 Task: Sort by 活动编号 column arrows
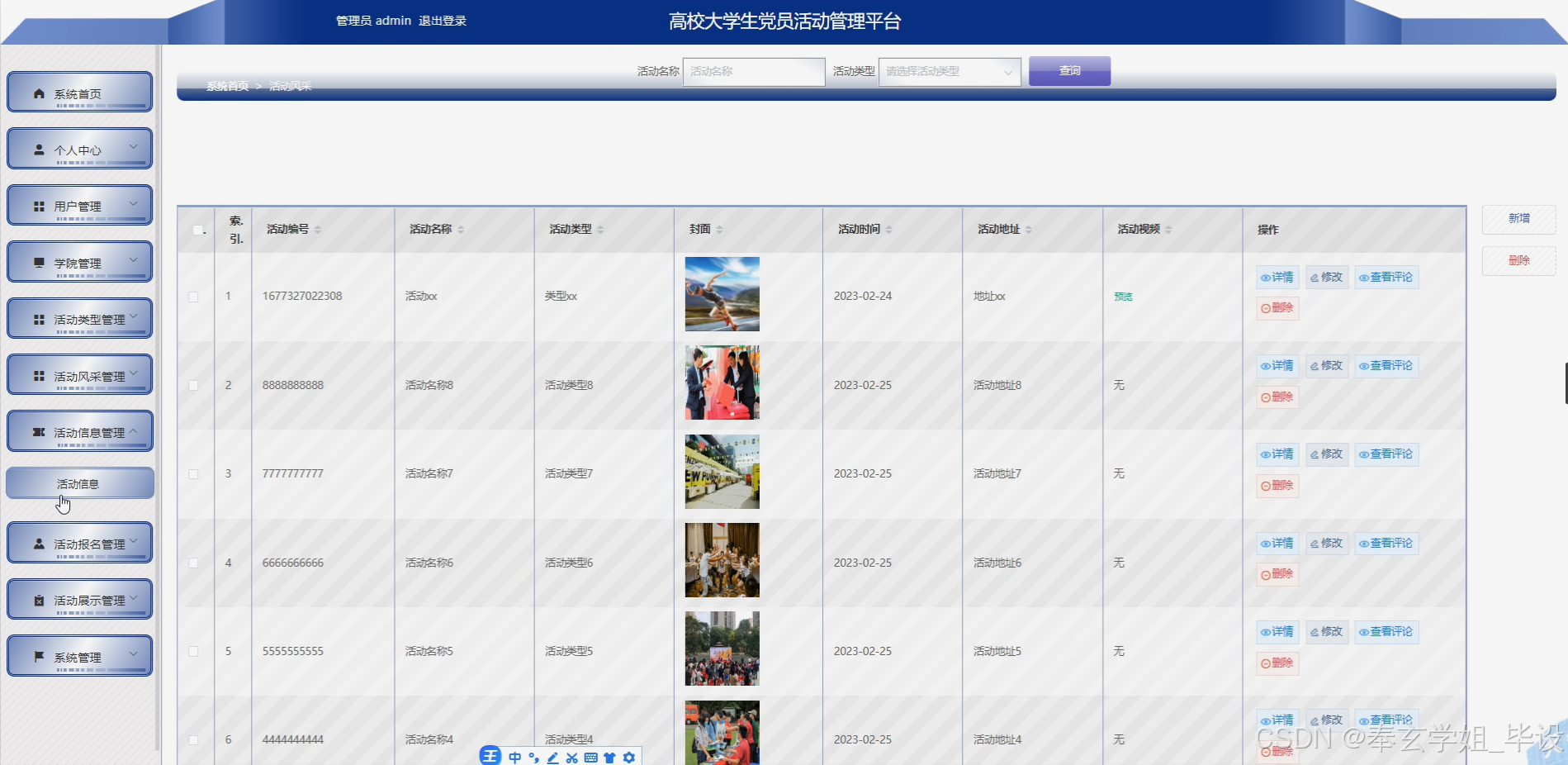pos(318,230)
